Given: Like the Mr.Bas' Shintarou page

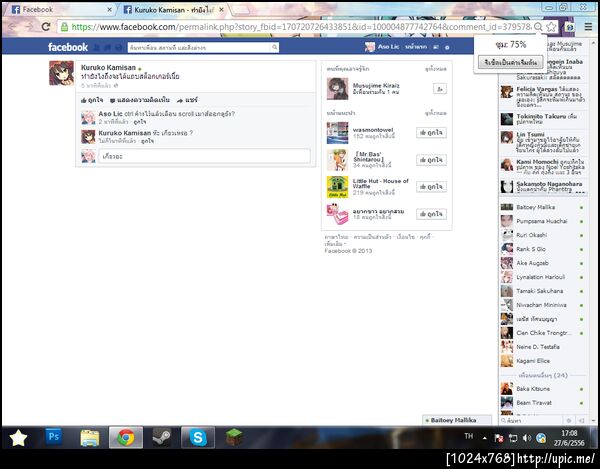Looking at the screenshot, I should tap(431, 160).
